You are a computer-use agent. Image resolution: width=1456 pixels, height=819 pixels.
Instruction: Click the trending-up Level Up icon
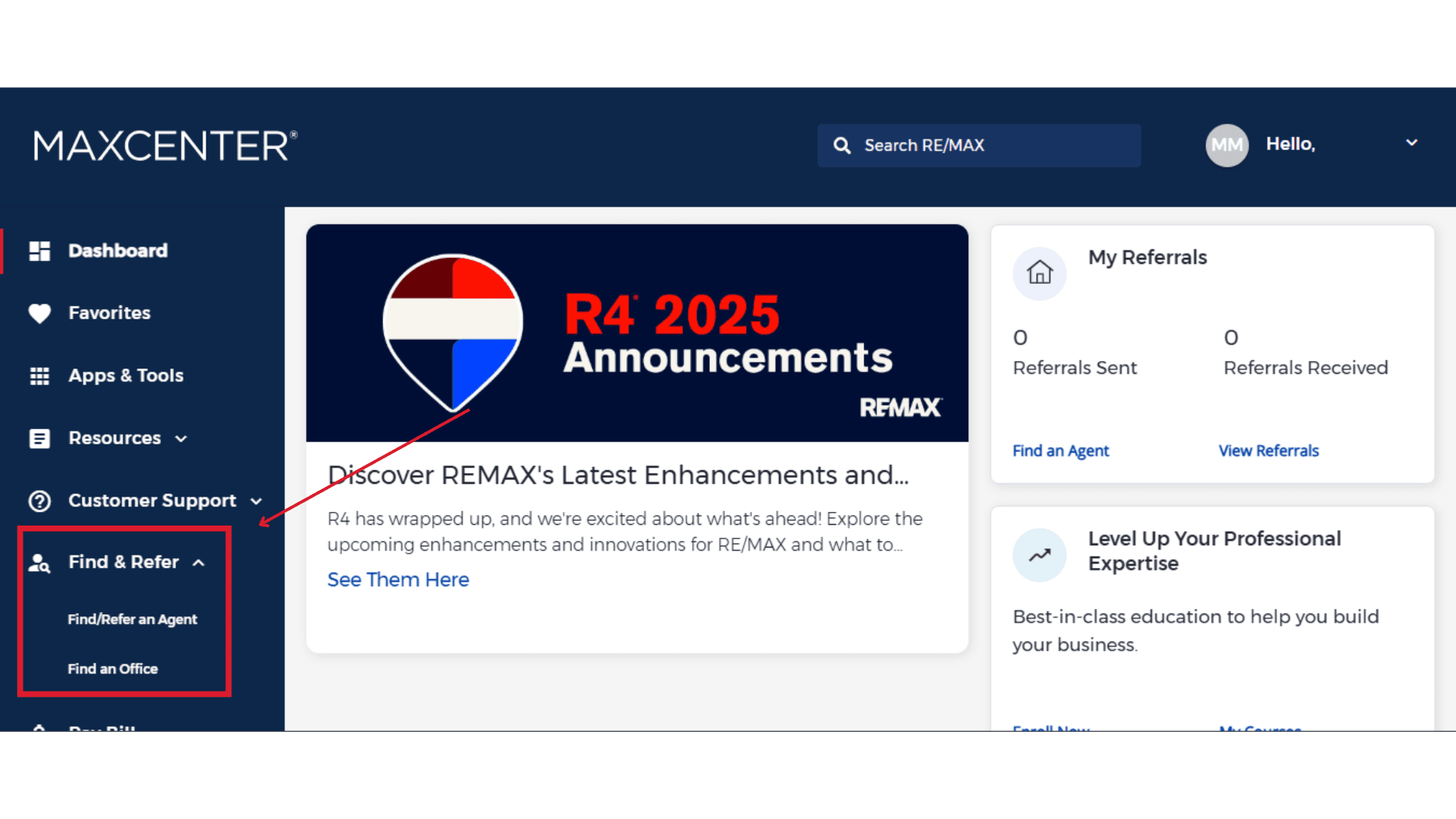1040,555
